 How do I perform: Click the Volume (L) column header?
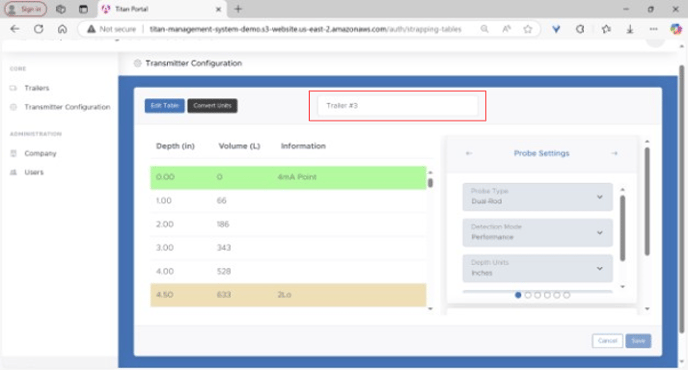(239, 146)
